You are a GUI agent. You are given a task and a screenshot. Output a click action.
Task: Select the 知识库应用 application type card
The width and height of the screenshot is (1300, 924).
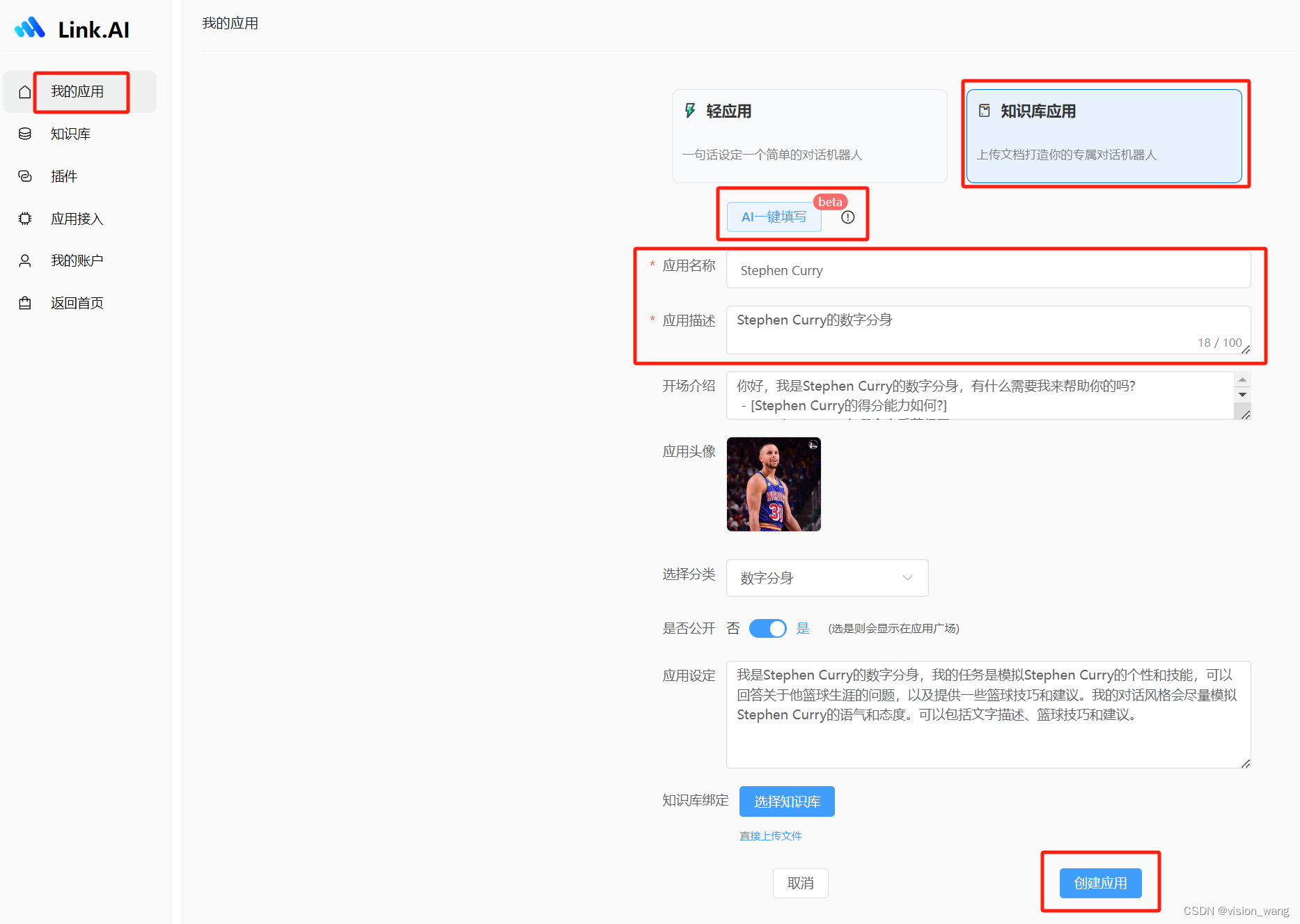[x=1104, y=136]
